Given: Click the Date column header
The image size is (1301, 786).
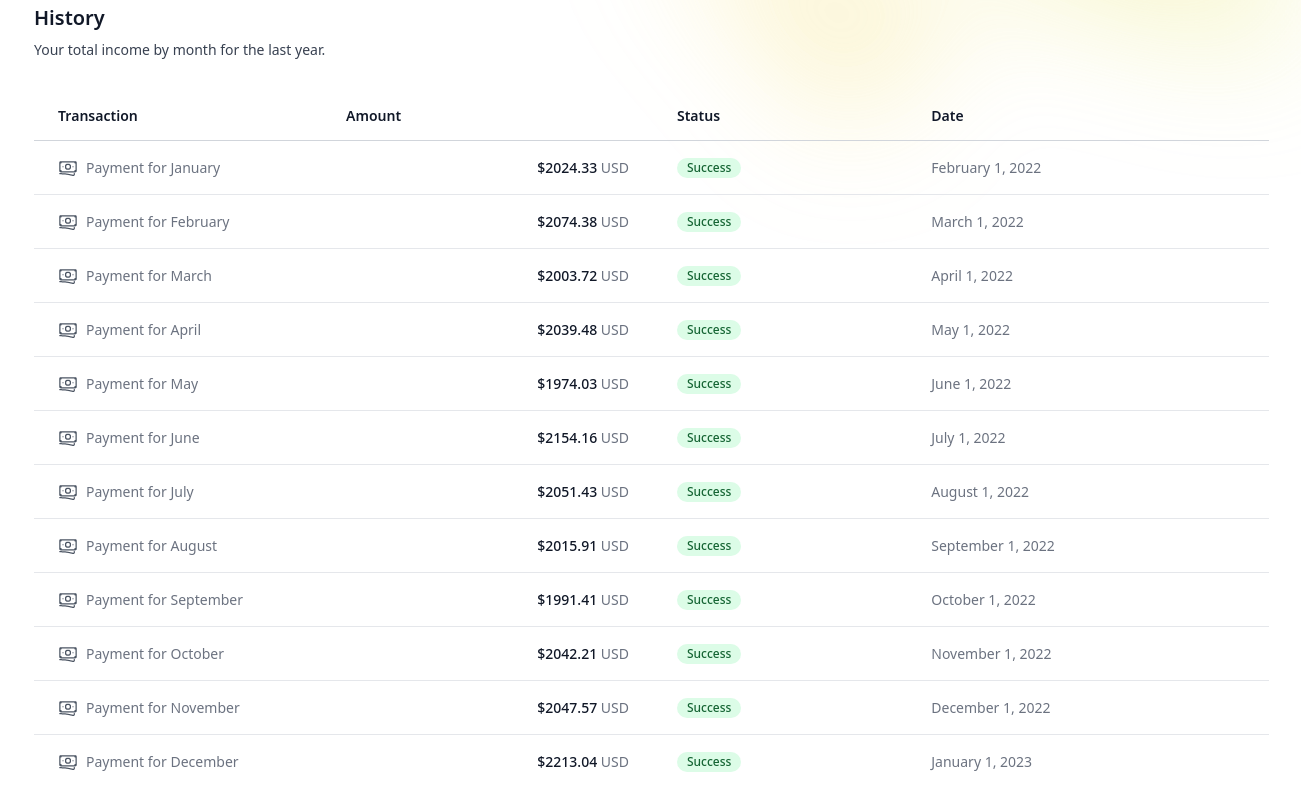Looking at the screenshot, I should [x=947, y=116].
